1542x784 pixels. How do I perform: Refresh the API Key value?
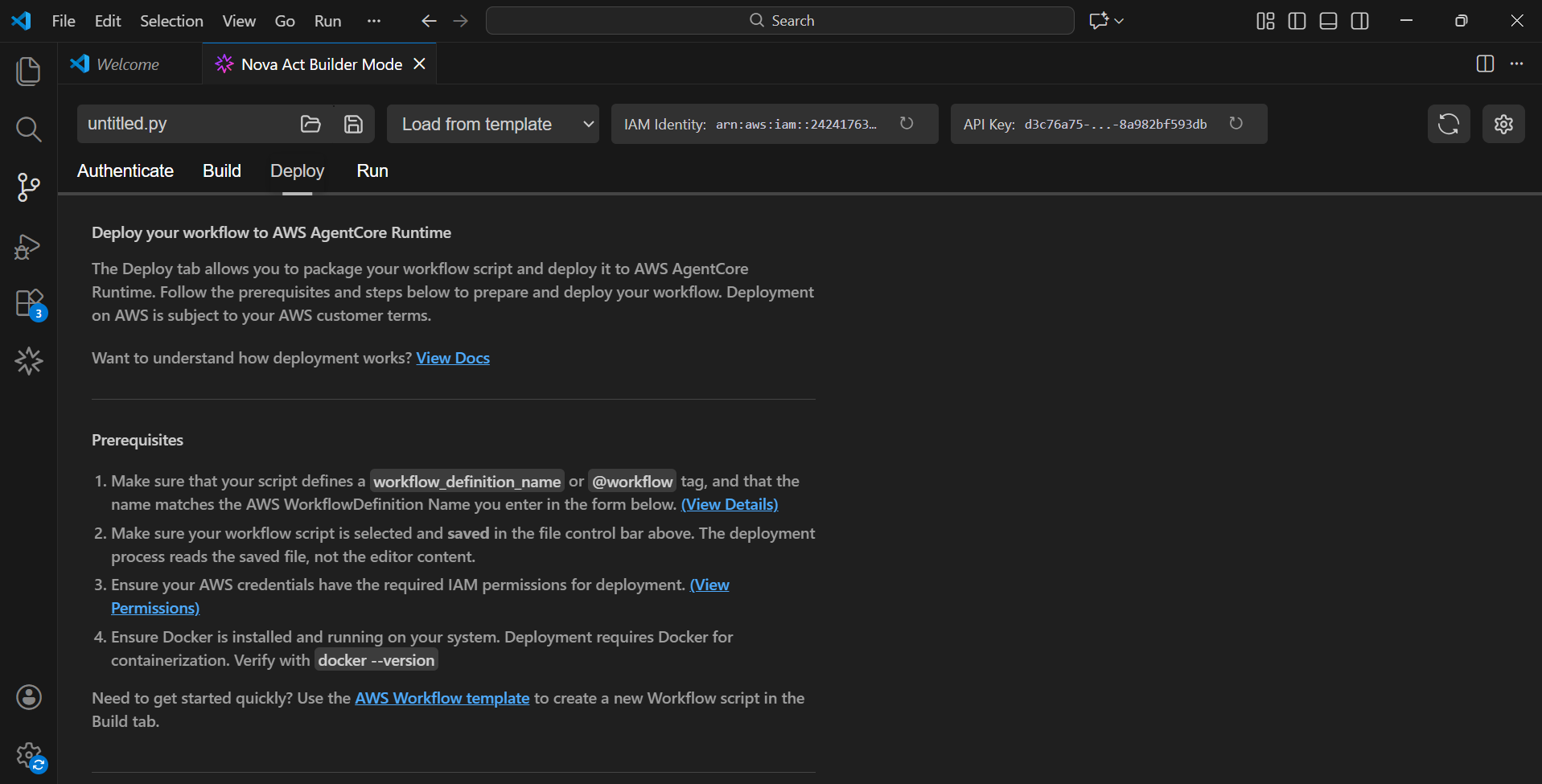pos(1236,123)
